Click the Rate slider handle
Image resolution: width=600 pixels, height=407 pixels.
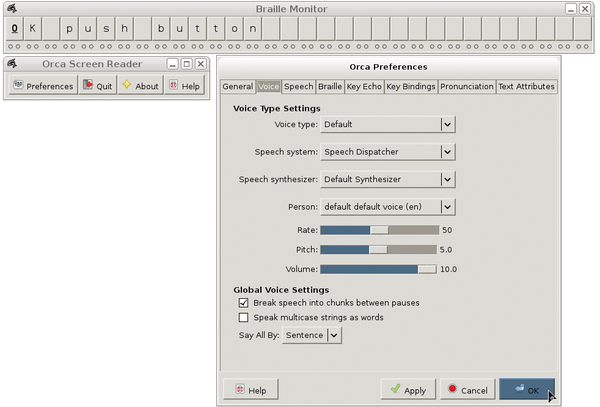tap(379, 230)
